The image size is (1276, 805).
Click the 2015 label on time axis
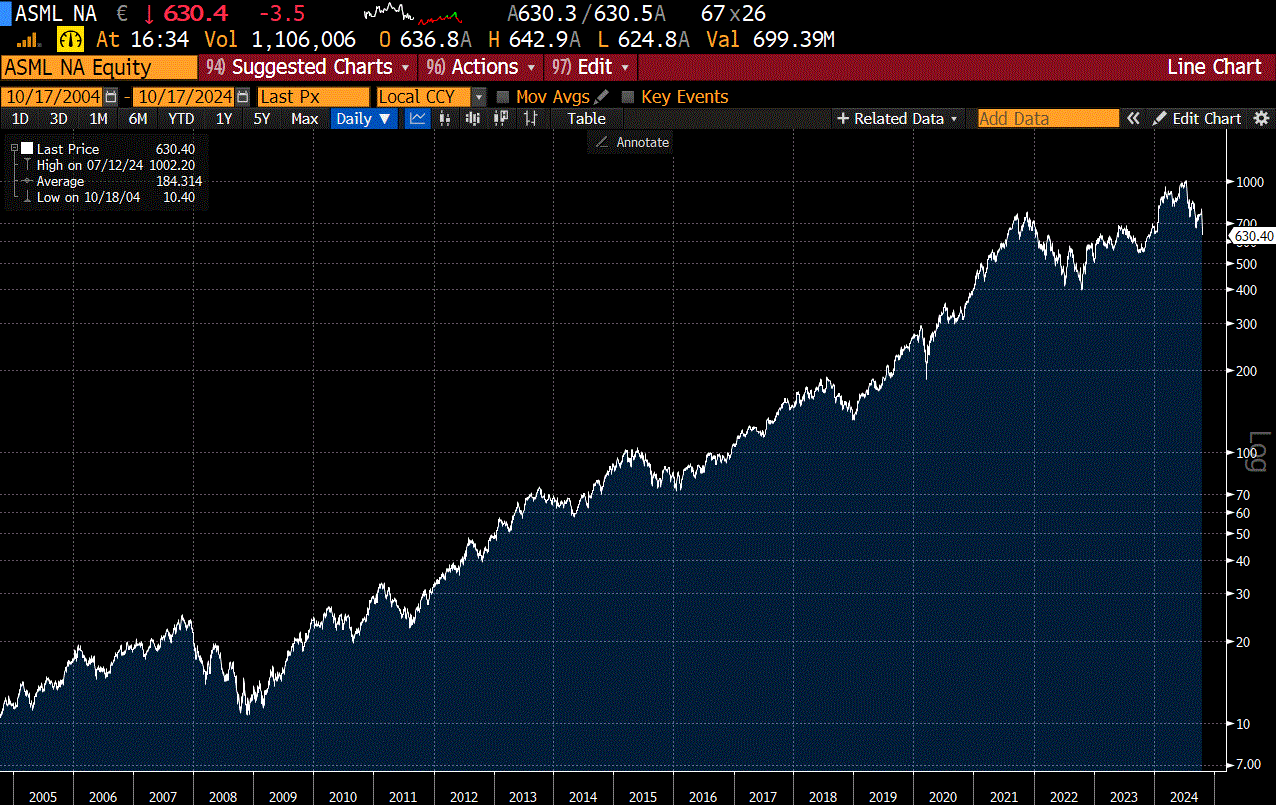[x=643, y=797]
